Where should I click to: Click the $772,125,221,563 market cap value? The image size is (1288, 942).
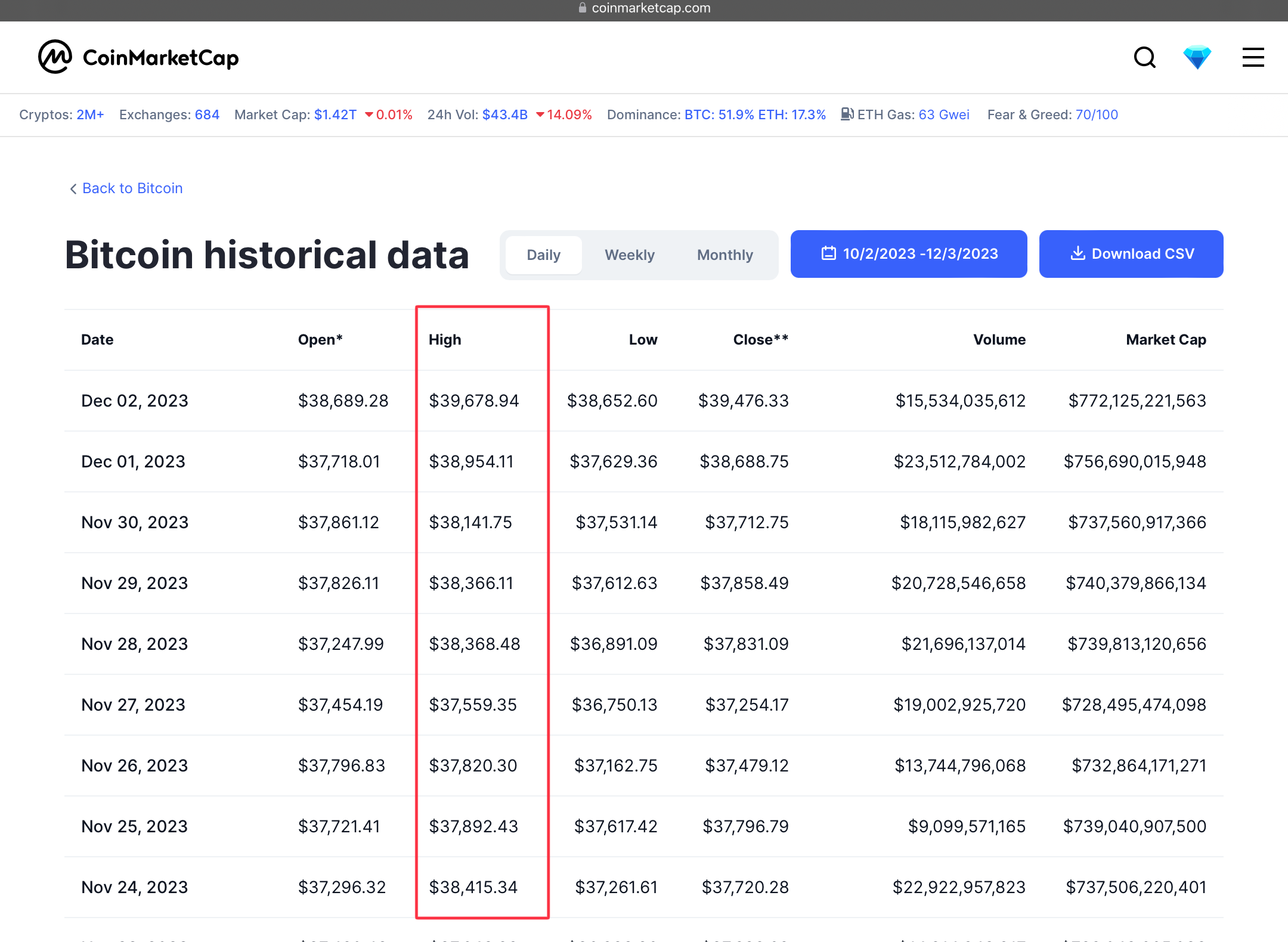(x=1137, y=401)
